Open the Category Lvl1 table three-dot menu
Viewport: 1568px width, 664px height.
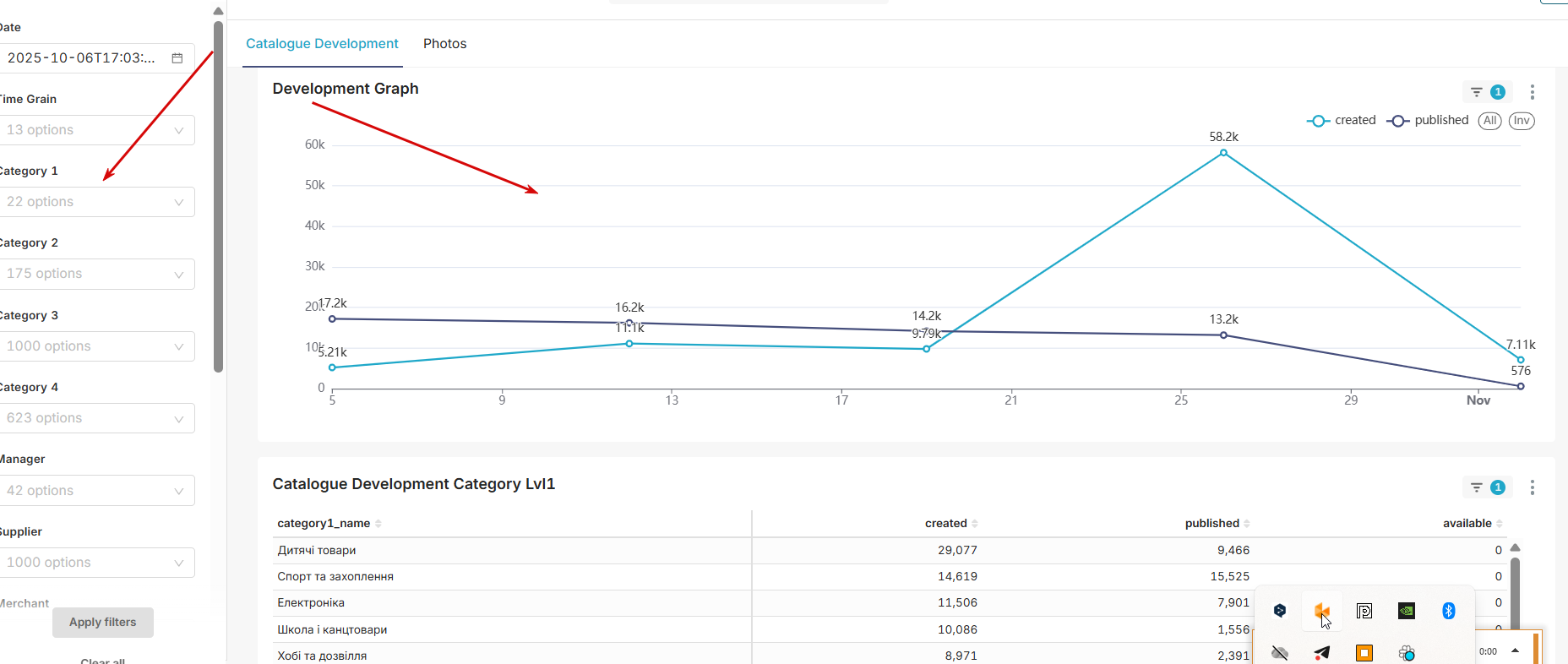coord(1532,487)
